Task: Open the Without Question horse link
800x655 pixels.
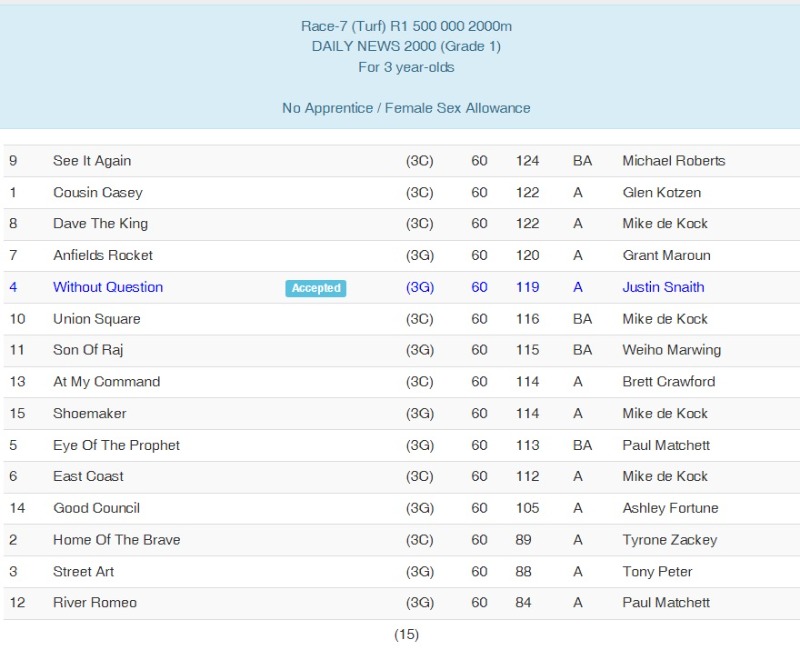Action: [108, 287]
